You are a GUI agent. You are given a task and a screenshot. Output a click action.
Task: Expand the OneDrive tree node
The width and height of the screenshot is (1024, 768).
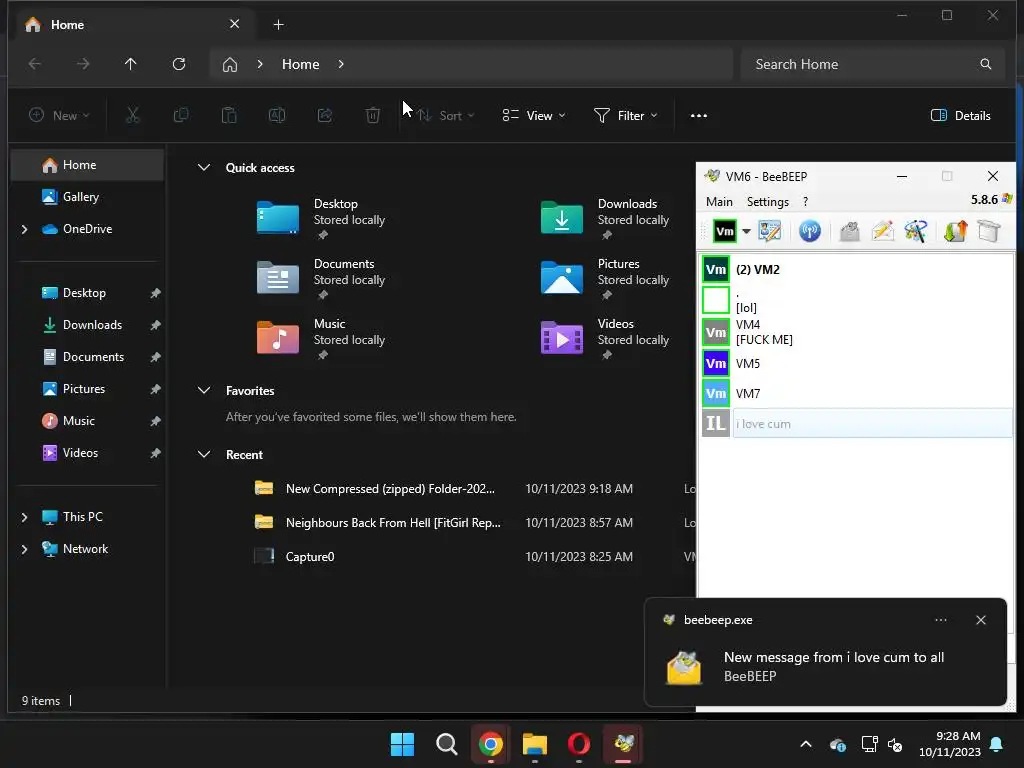point(24,229)
